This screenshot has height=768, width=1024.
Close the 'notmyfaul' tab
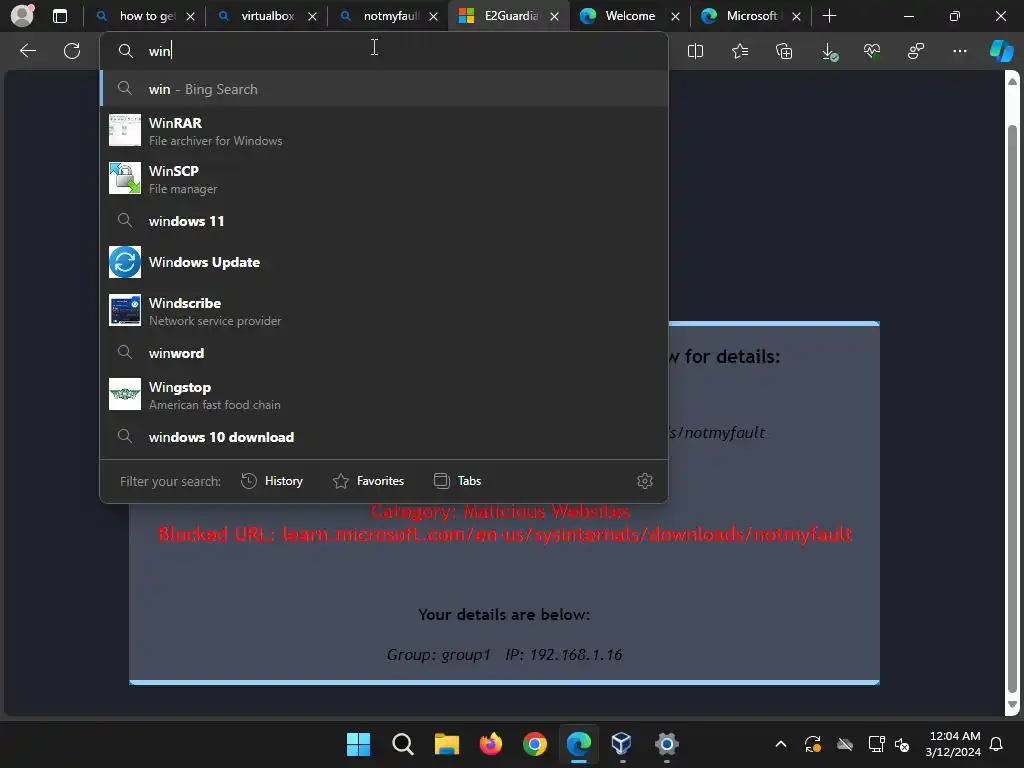click(433, 16)
